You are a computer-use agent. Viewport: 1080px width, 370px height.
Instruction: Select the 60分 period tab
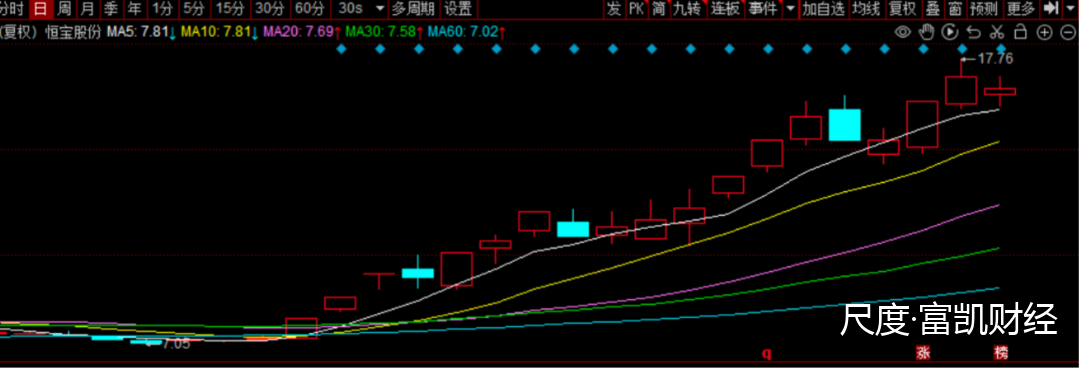309,9
